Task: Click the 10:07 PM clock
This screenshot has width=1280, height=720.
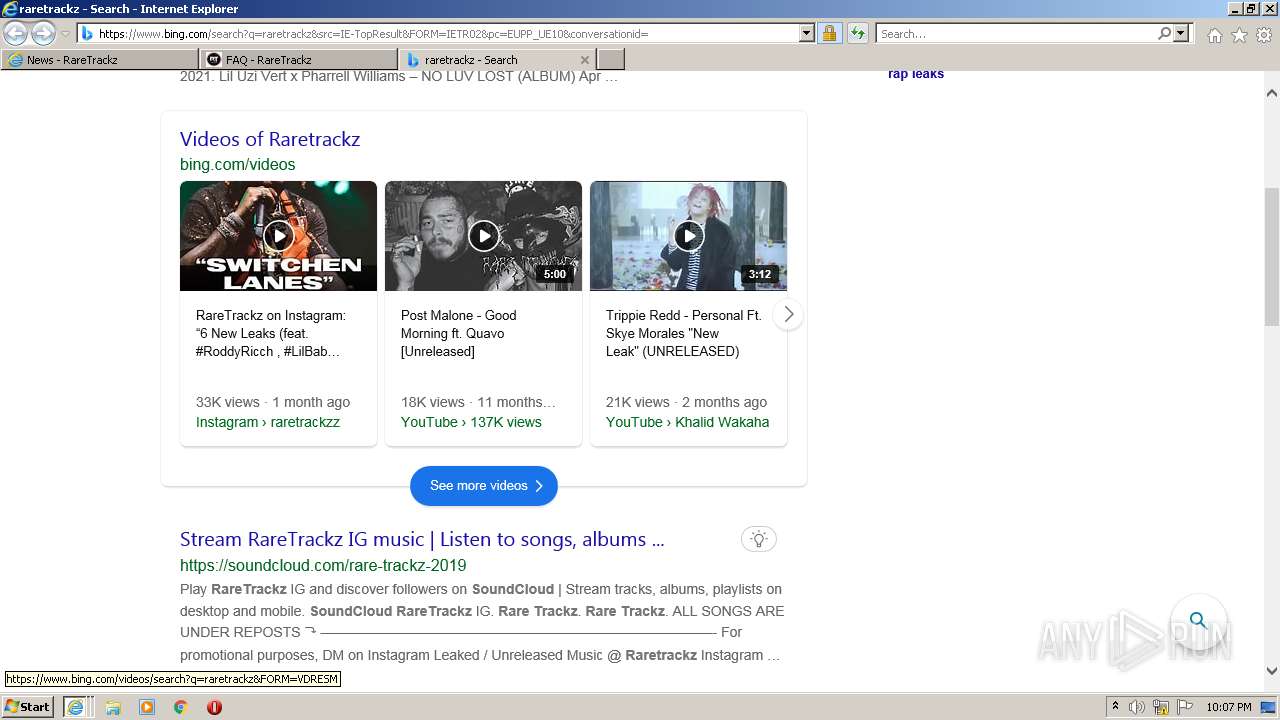Action: [1229, 707]
